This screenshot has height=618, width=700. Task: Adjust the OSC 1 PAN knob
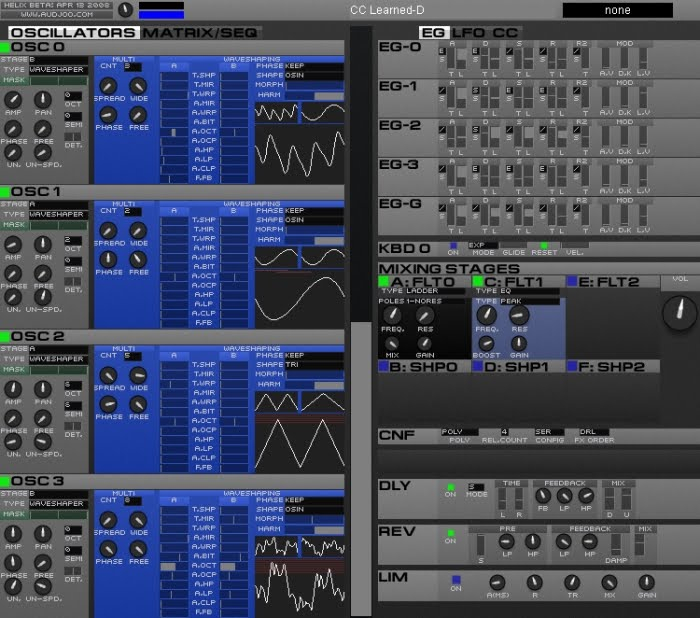(43, 243)
